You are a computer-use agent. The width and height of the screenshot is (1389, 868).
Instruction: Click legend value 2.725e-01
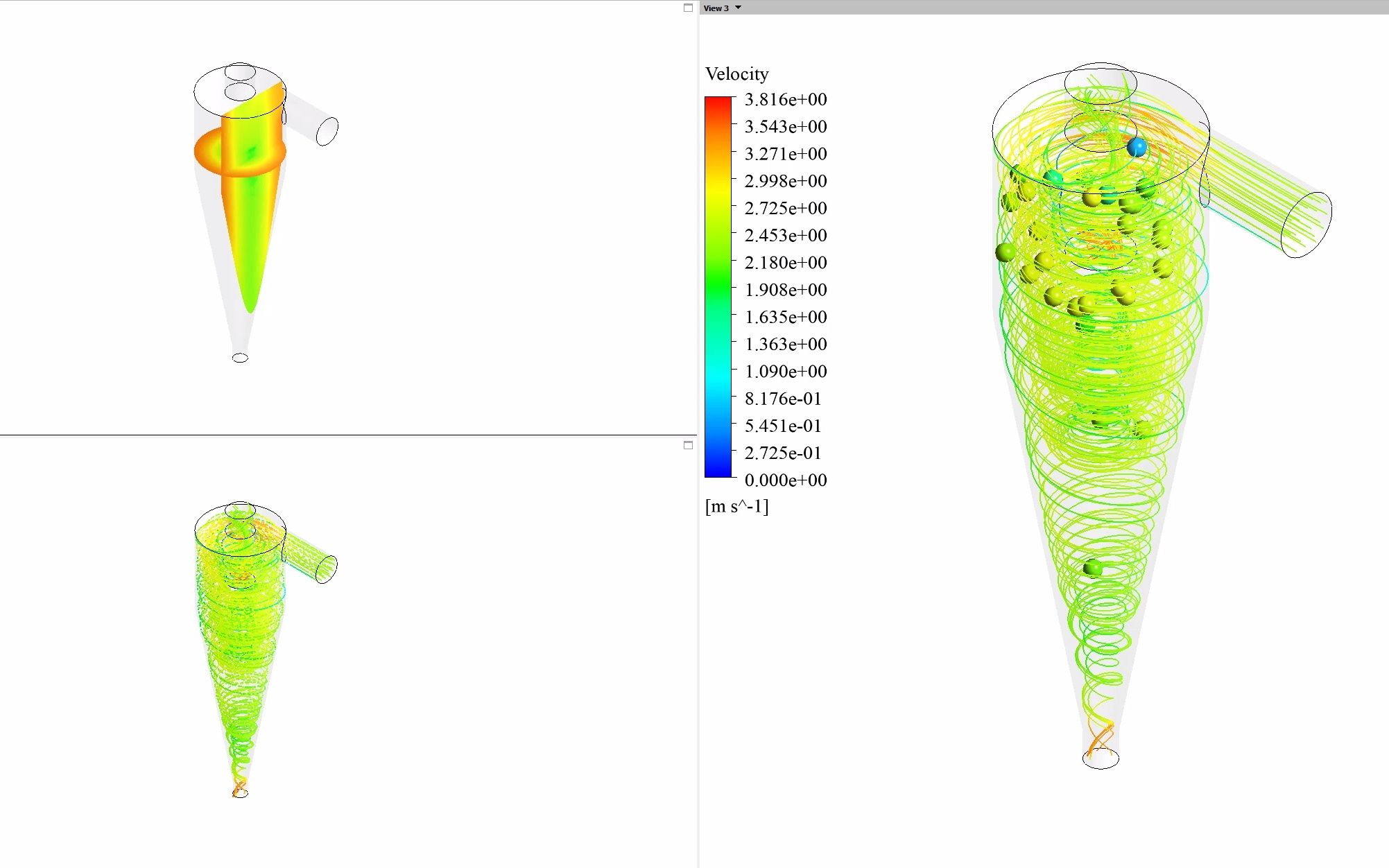point(783,453)
